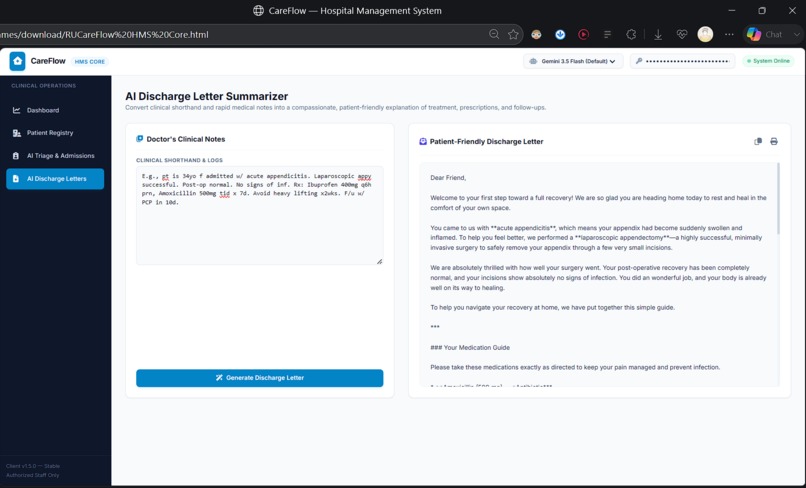Click the CareFlow home logo icon
The width and height of the screenshot is (806, 488).
click(17, 61)
